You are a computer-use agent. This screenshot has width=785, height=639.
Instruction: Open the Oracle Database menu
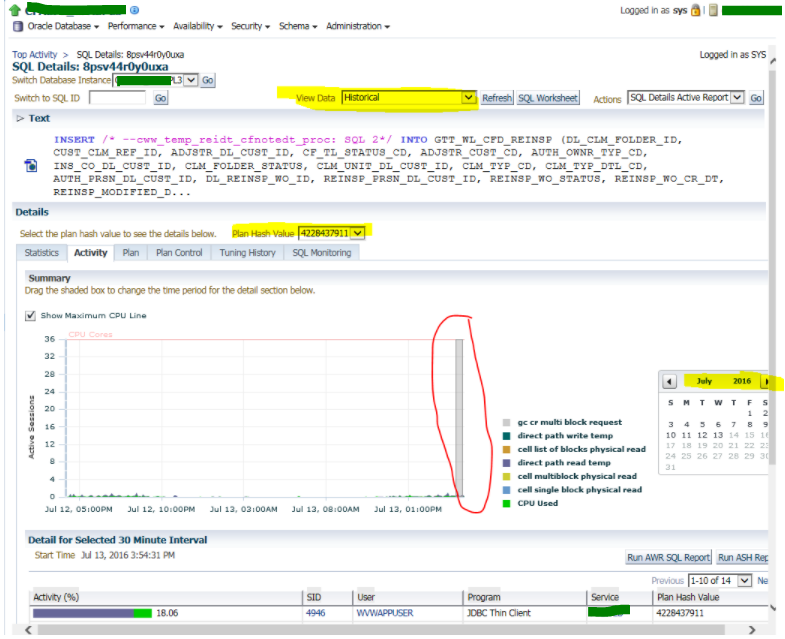[63, 26]
